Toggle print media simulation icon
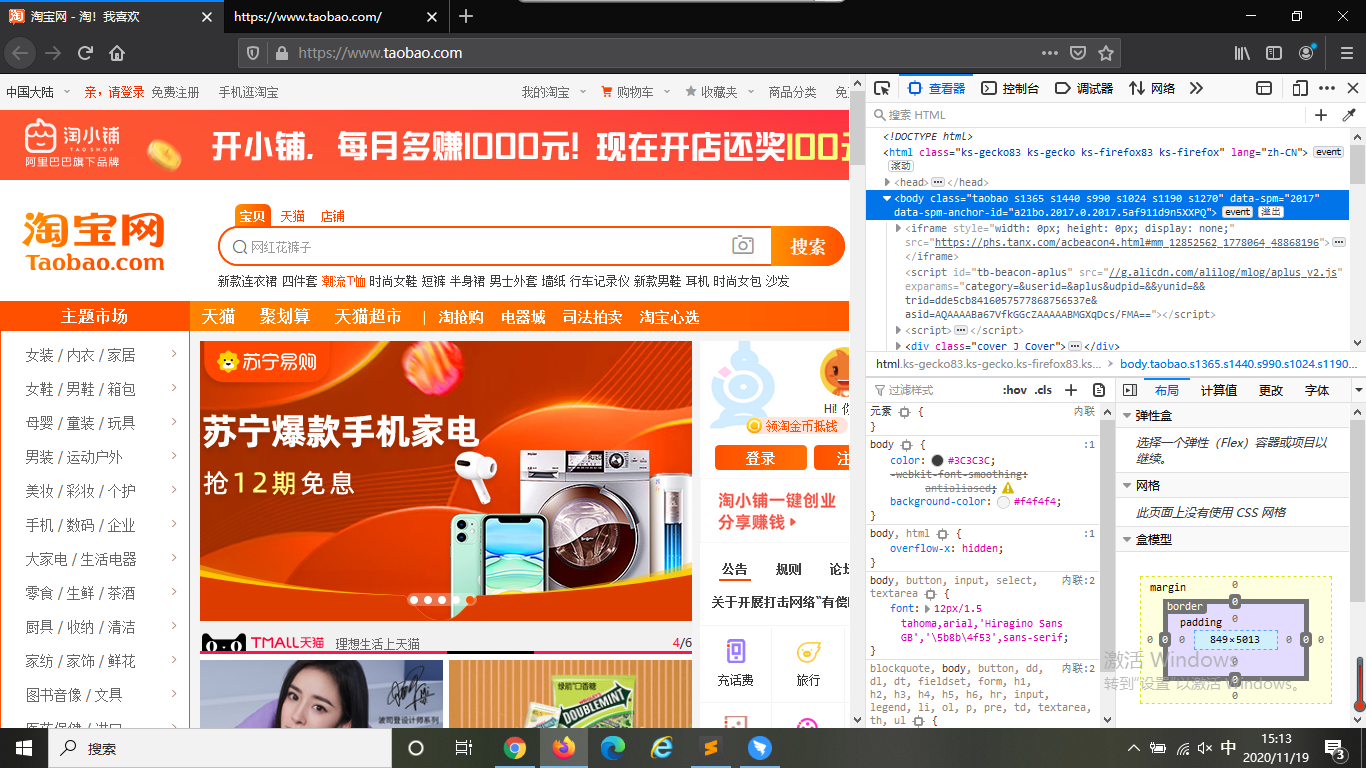Image resolution: width=1366 pixels, height=768 pixels. [1099, 390]
